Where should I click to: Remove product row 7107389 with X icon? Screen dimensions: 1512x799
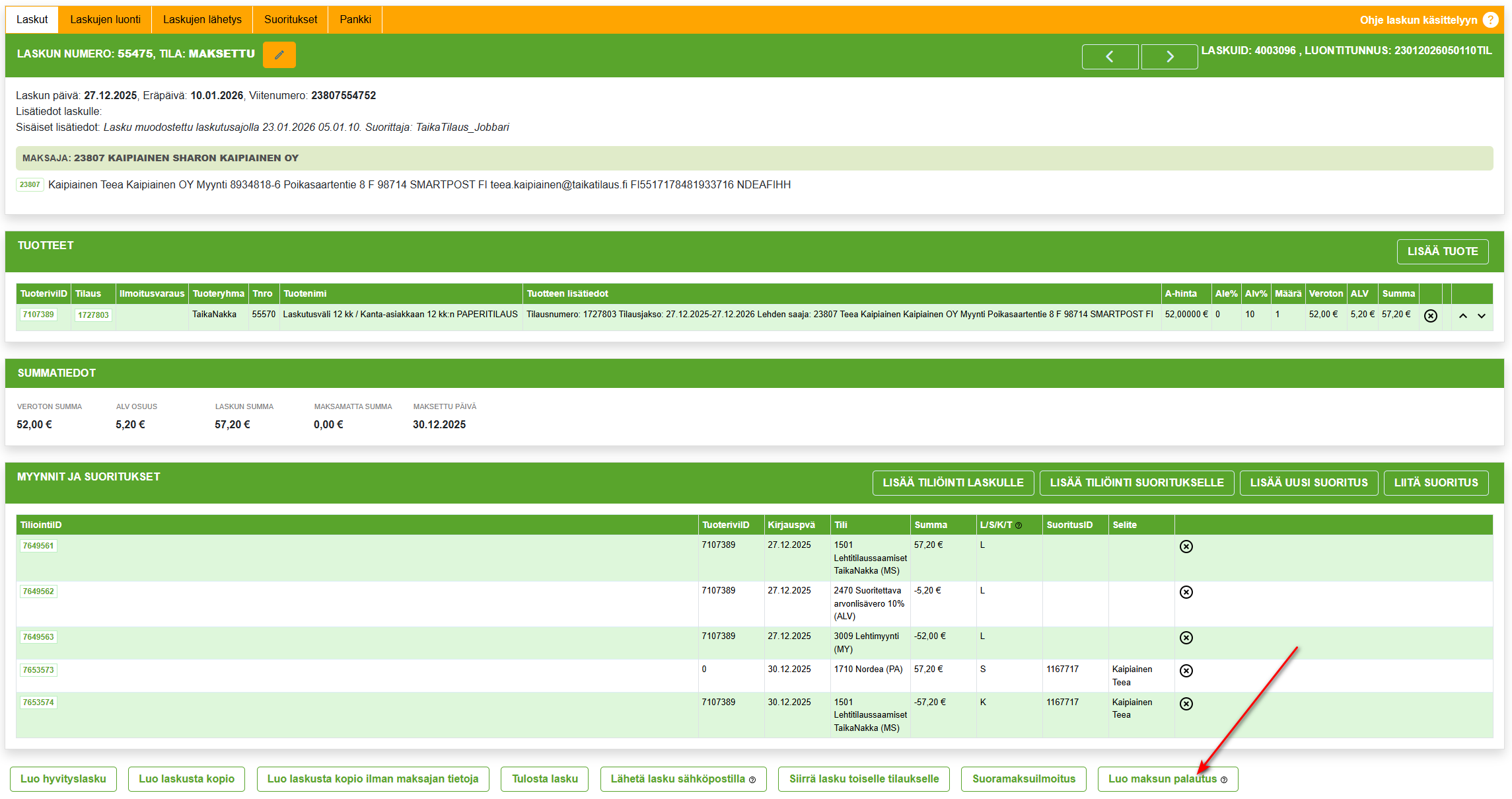(x=1431, y=316)
